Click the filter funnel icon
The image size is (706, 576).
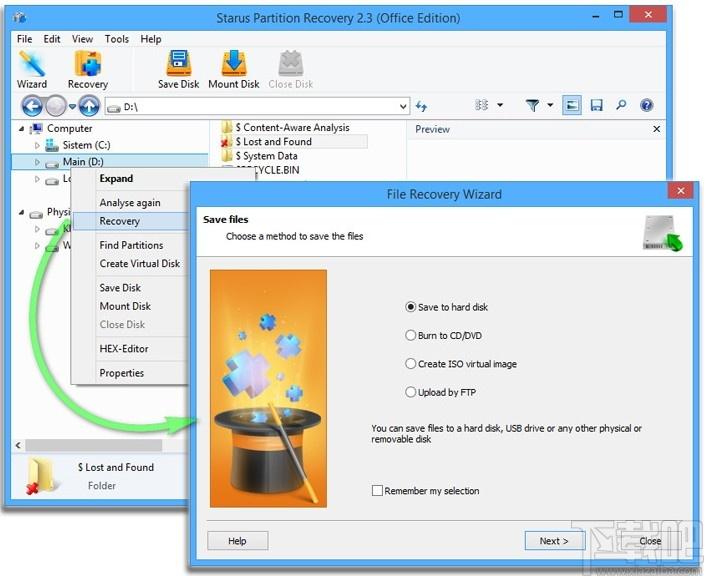click(532, 105)
